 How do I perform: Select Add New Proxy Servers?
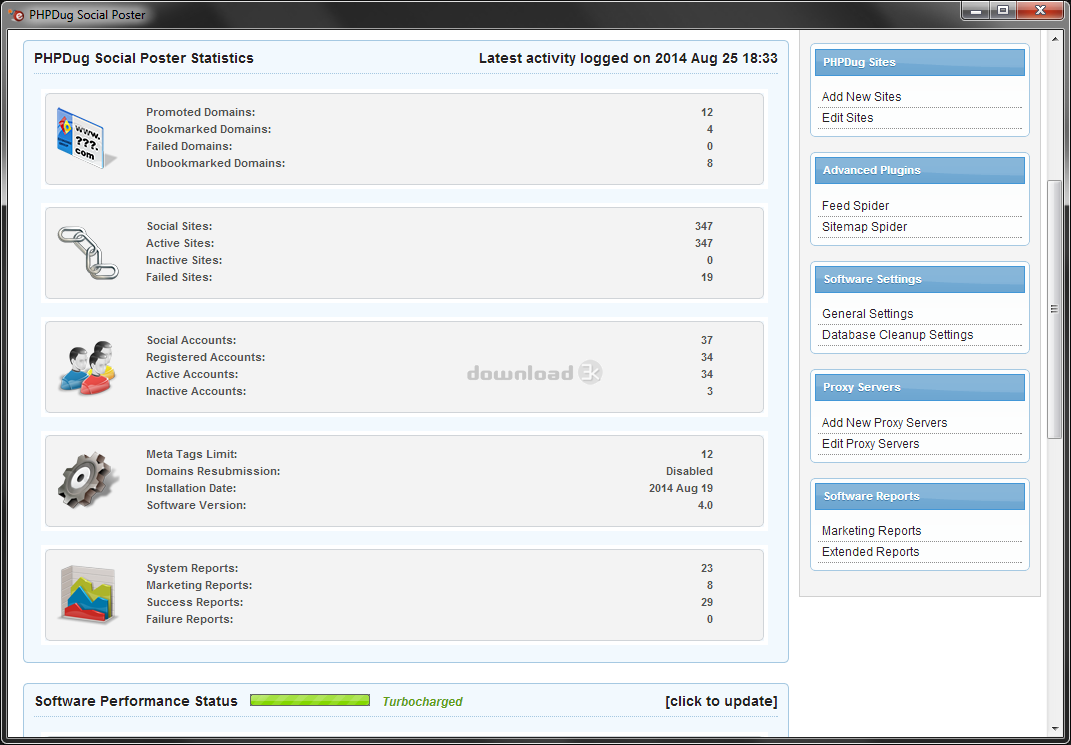click(x=884, y=423)
